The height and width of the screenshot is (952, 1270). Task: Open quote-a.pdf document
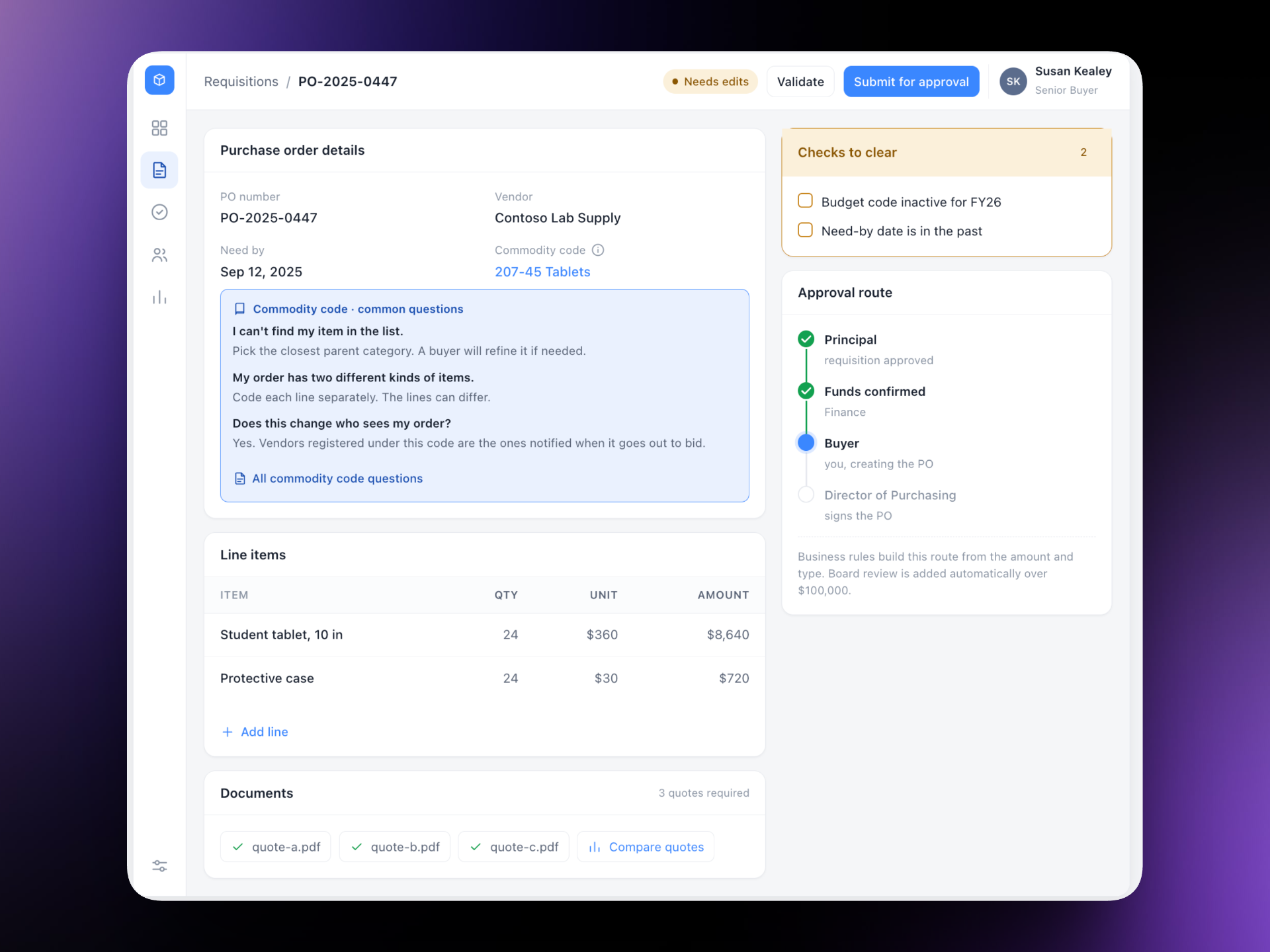point(275,847)
